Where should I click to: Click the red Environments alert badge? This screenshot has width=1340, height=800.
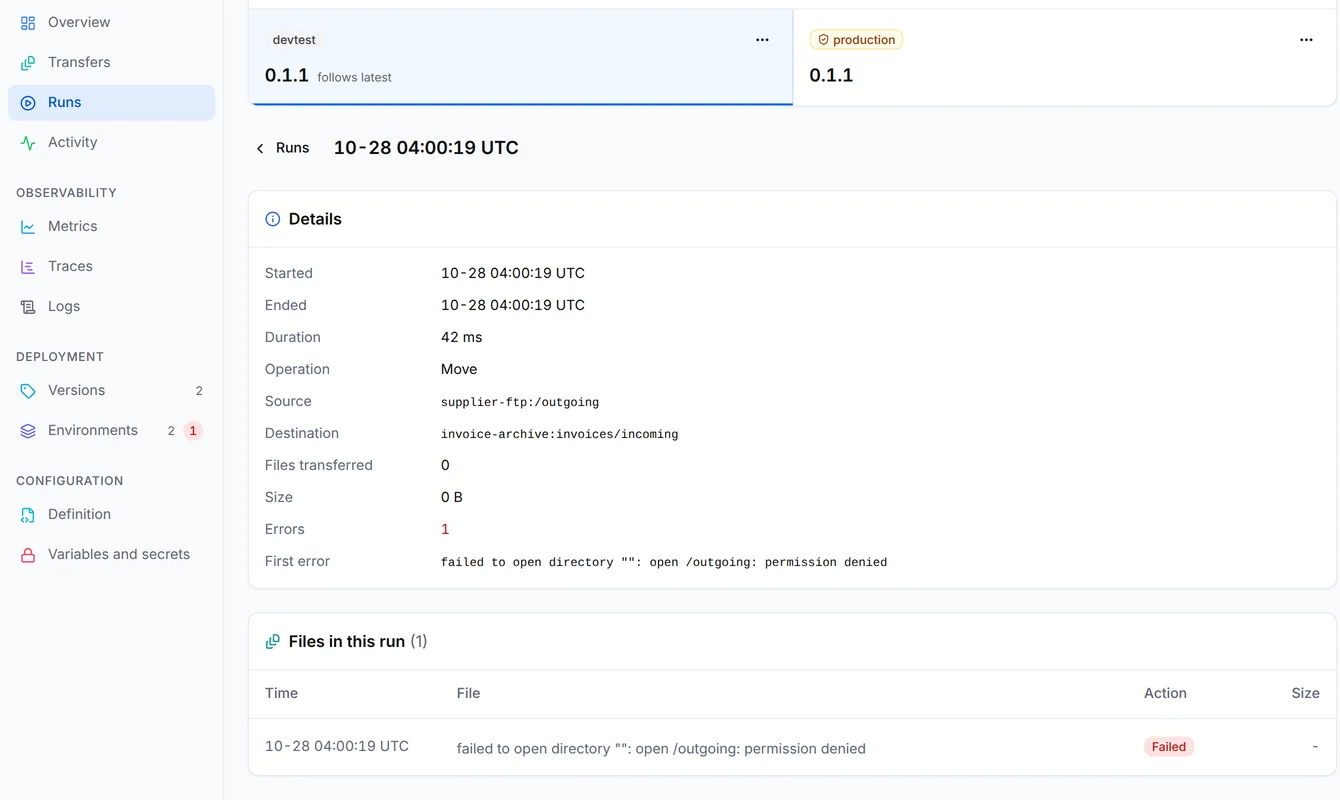pos(193,431)
